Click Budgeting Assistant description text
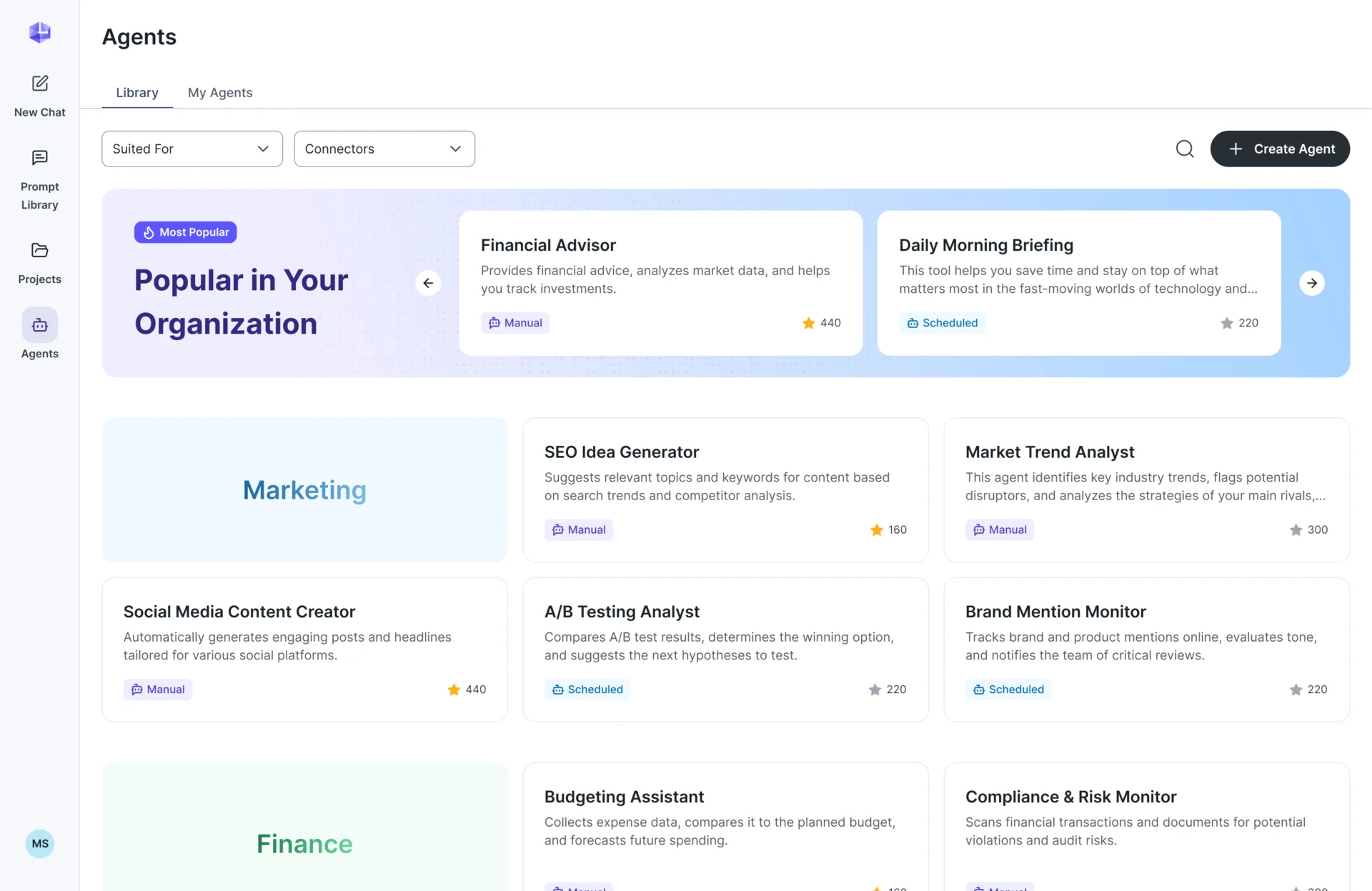 click(x=720, y=832)
